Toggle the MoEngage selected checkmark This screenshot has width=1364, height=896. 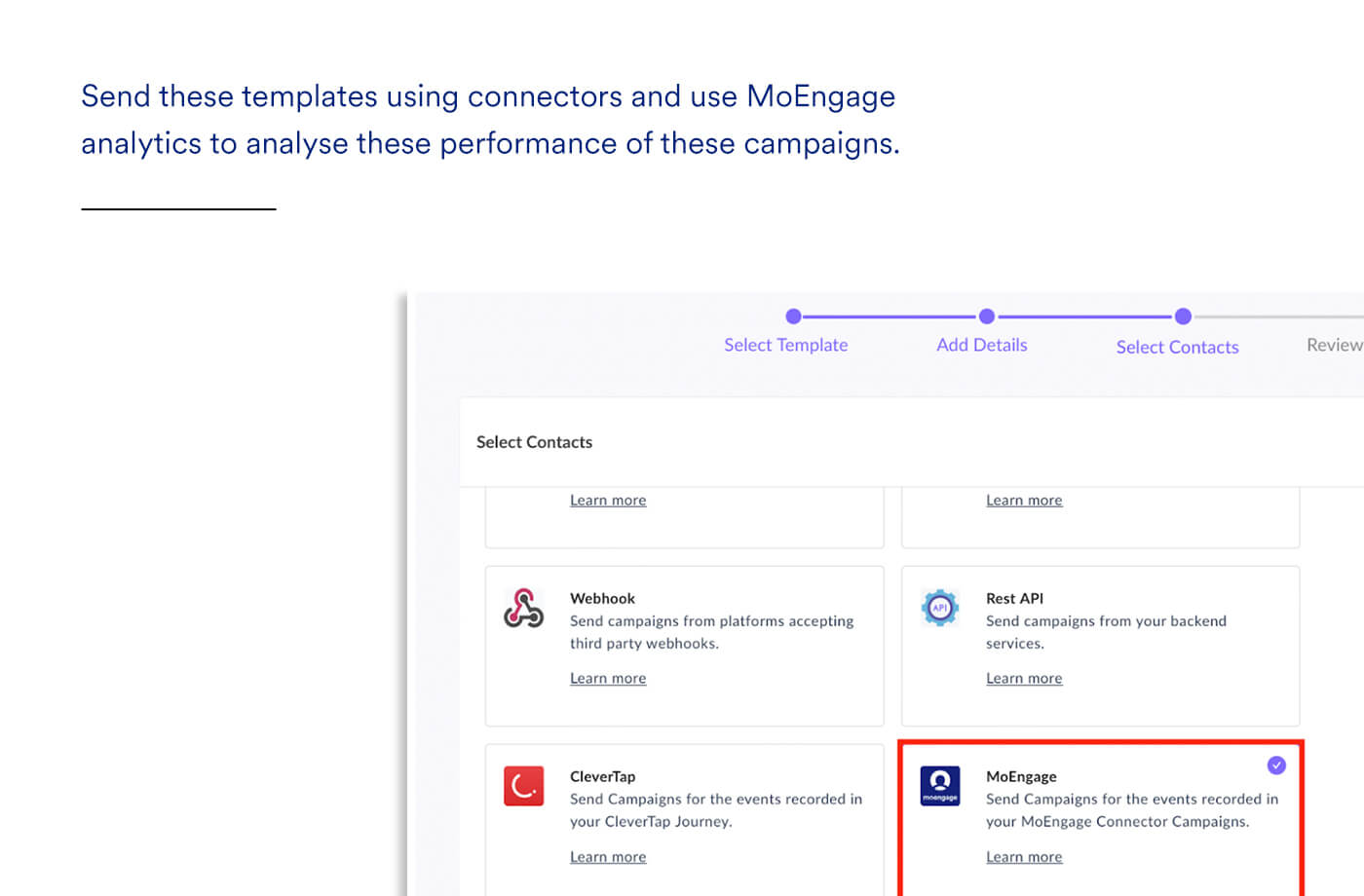(x=1276, y=765)
